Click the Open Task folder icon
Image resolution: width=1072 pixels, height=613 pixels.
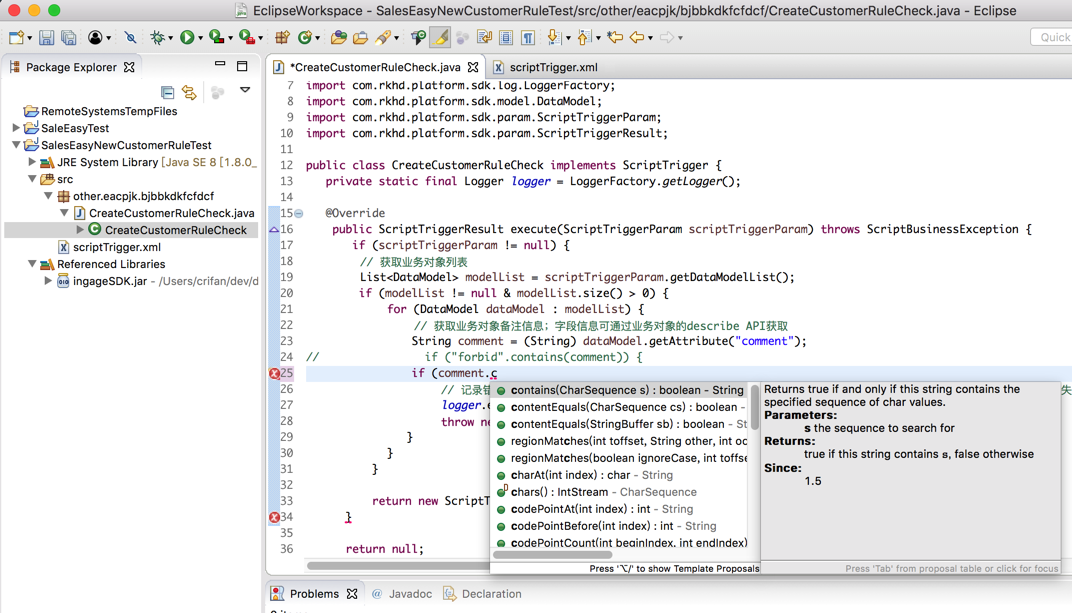click(360, 38)
